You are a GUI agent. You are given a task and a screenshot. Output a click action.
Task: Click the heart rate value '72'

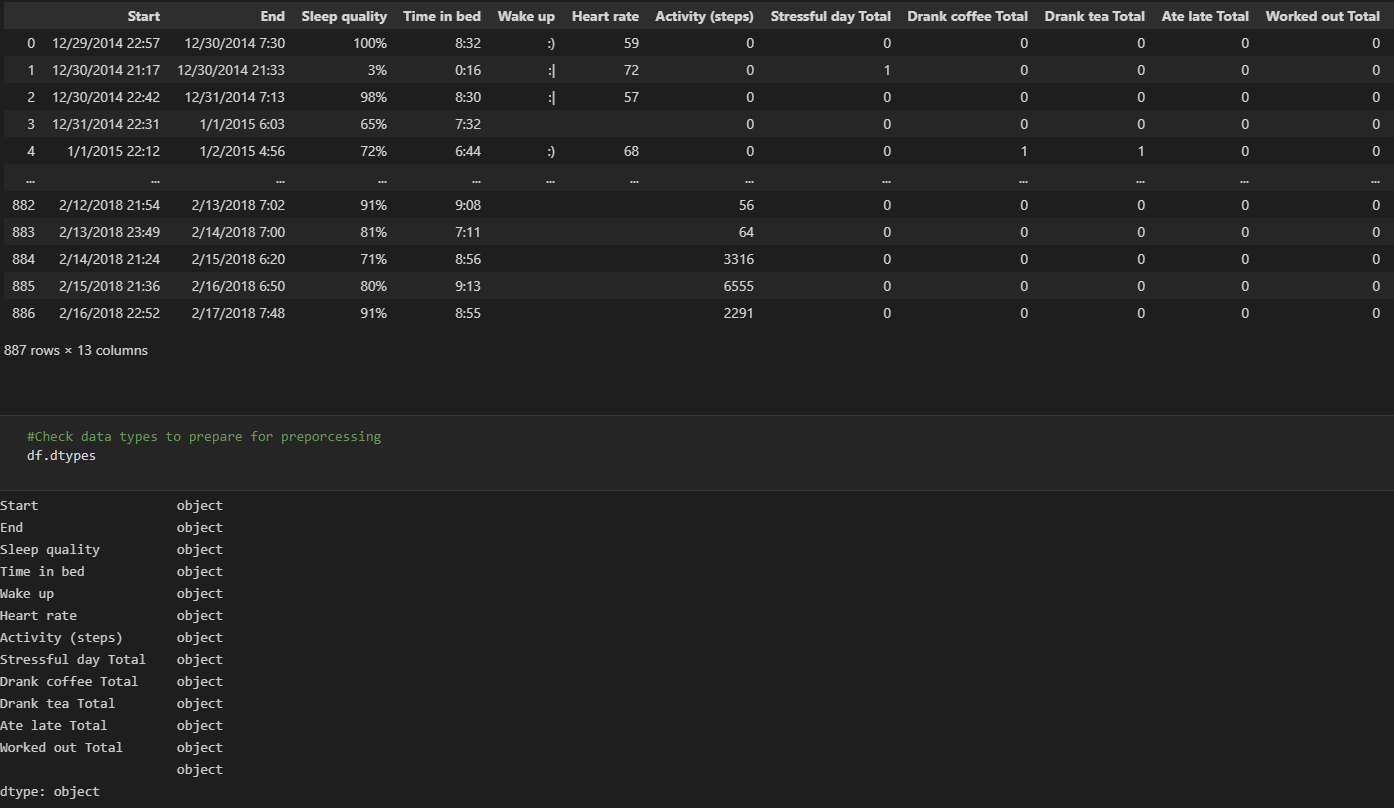(x=631, y=70)
